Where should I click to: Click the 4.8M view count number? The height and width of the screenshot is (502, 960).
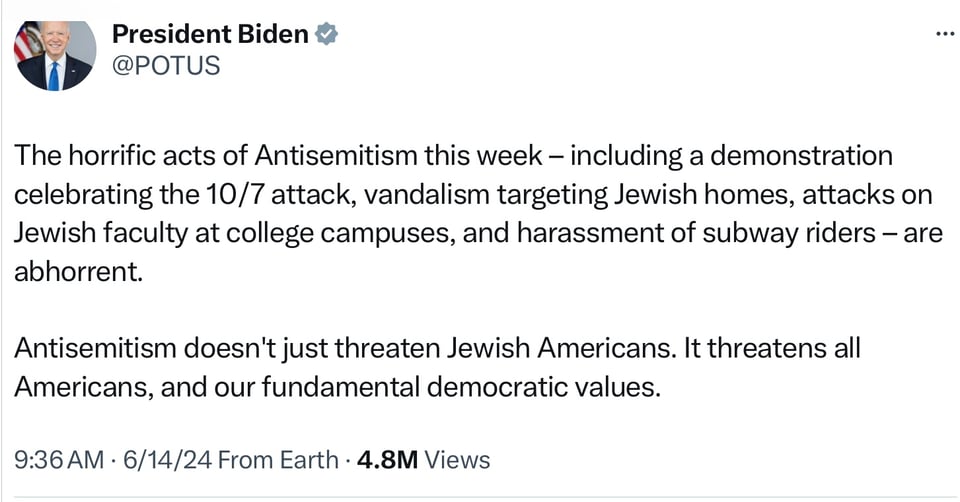(387, 460)
